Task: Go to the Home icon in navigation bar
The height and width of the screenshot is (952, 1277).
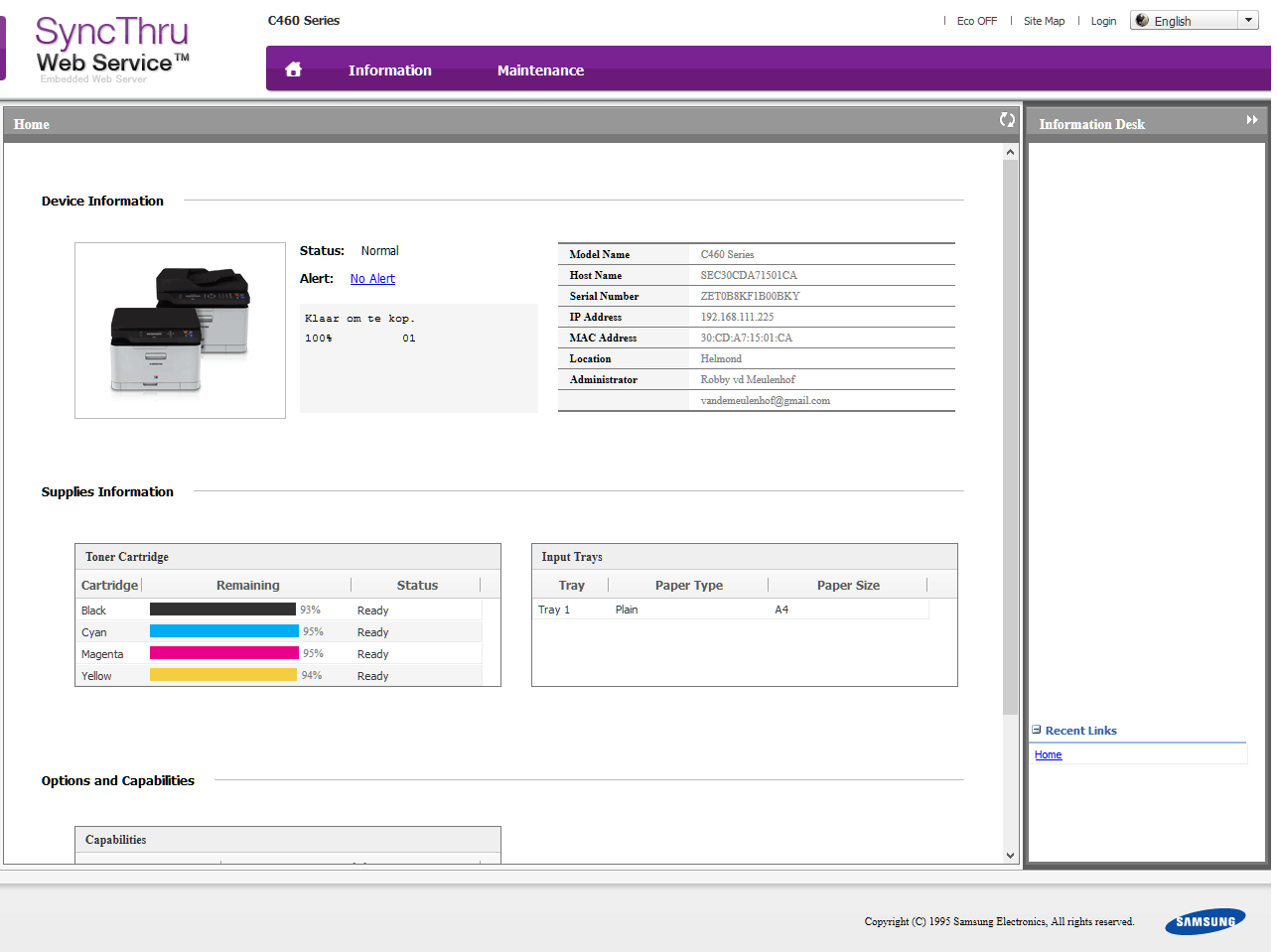Action: [293, 69]
